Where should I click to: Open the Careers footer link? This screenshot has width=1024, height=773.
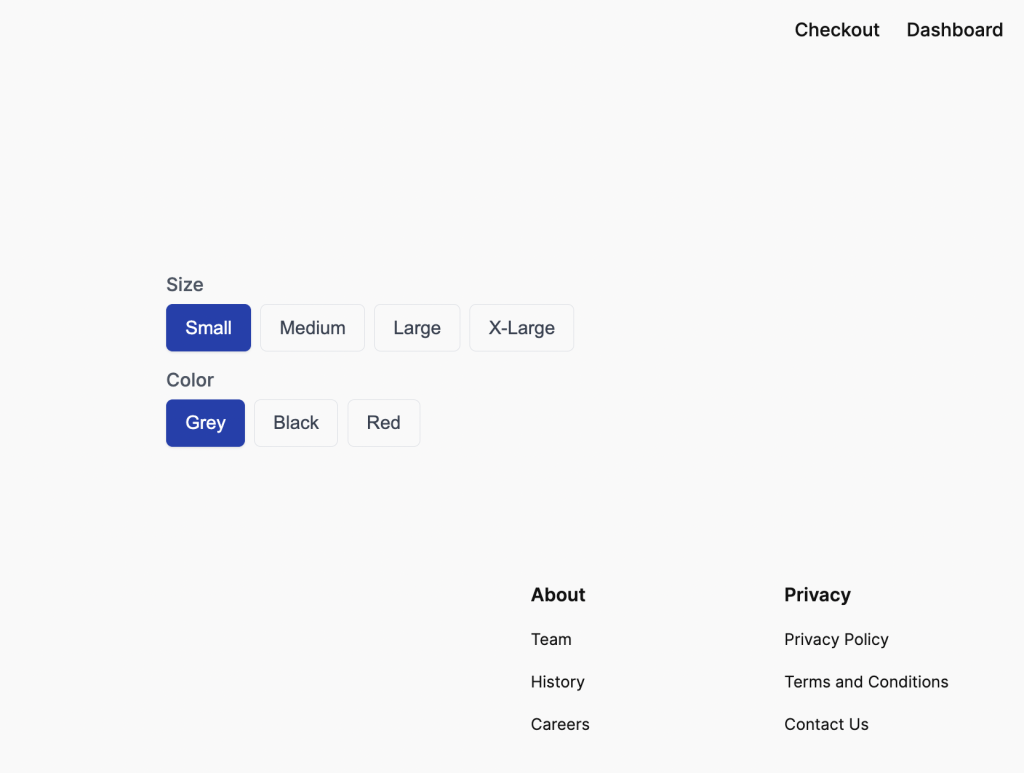point(560,724)
